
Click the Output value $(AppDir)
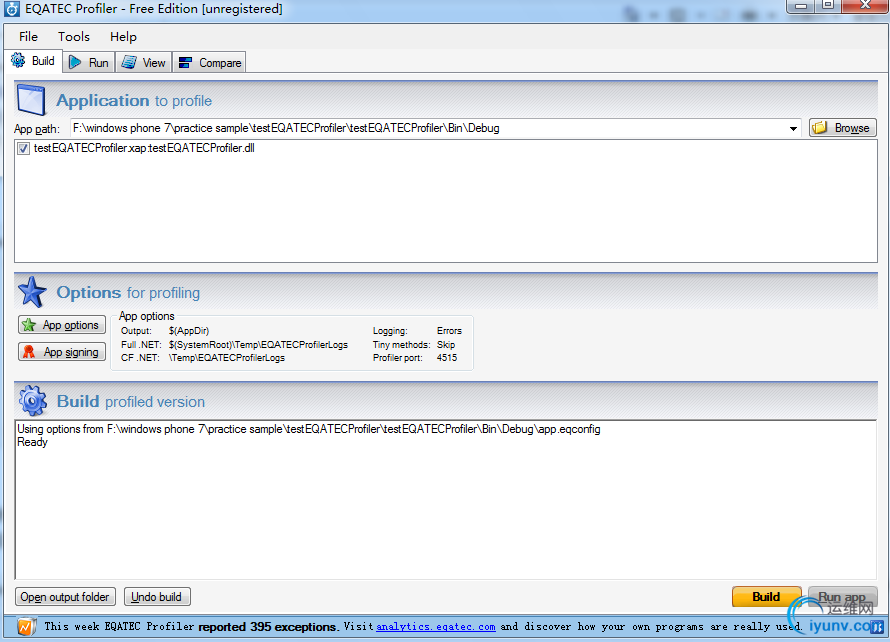pos(189,331)
